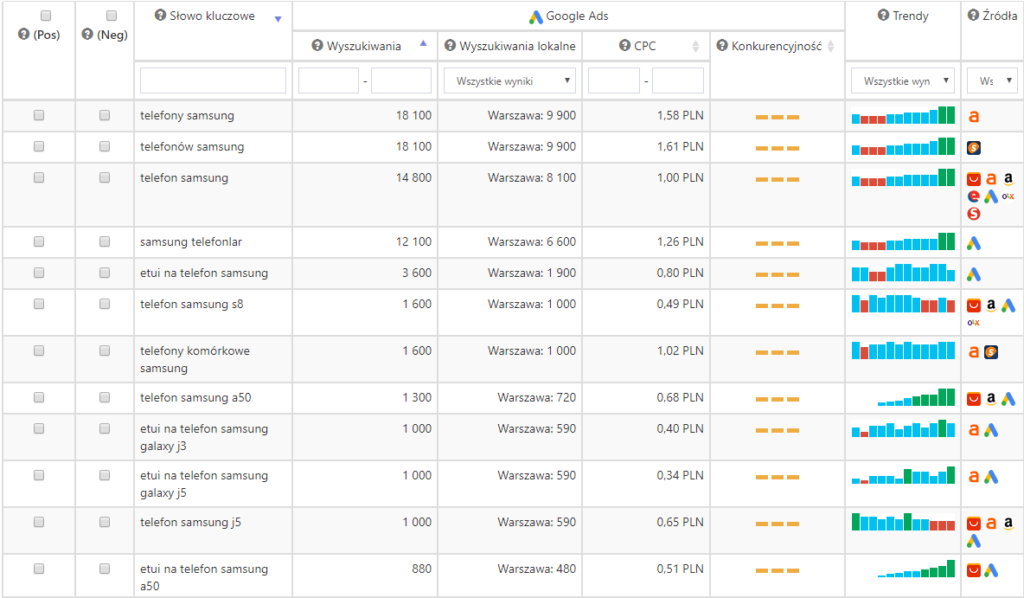This screenshot has height=598, width=1024.
Task: Check the Neg box for "telefonów samsung"
Action: pos(104,146)
